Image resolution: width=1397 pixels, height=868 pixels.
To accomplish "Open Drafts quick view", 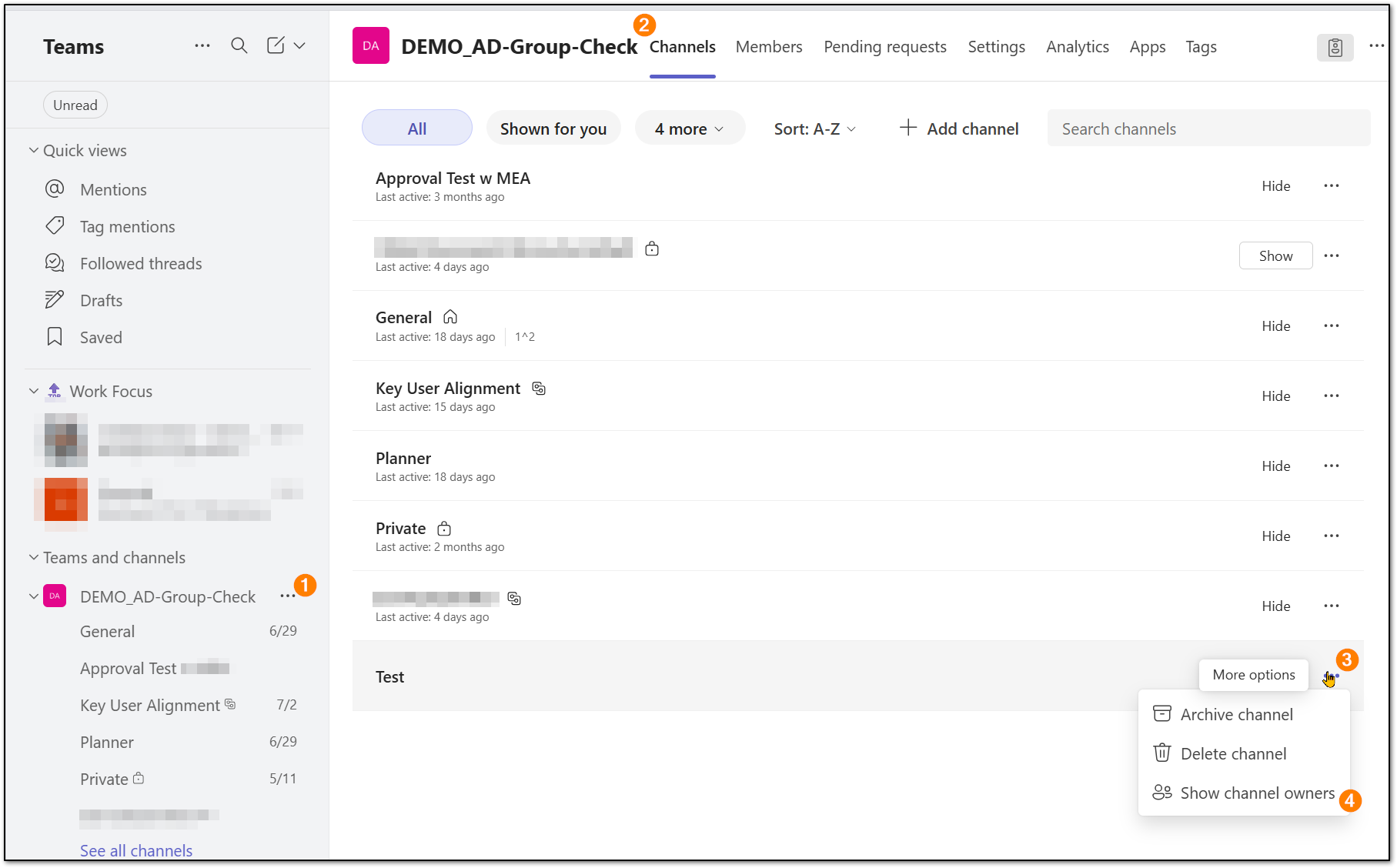I will click(x=101, y=300).
